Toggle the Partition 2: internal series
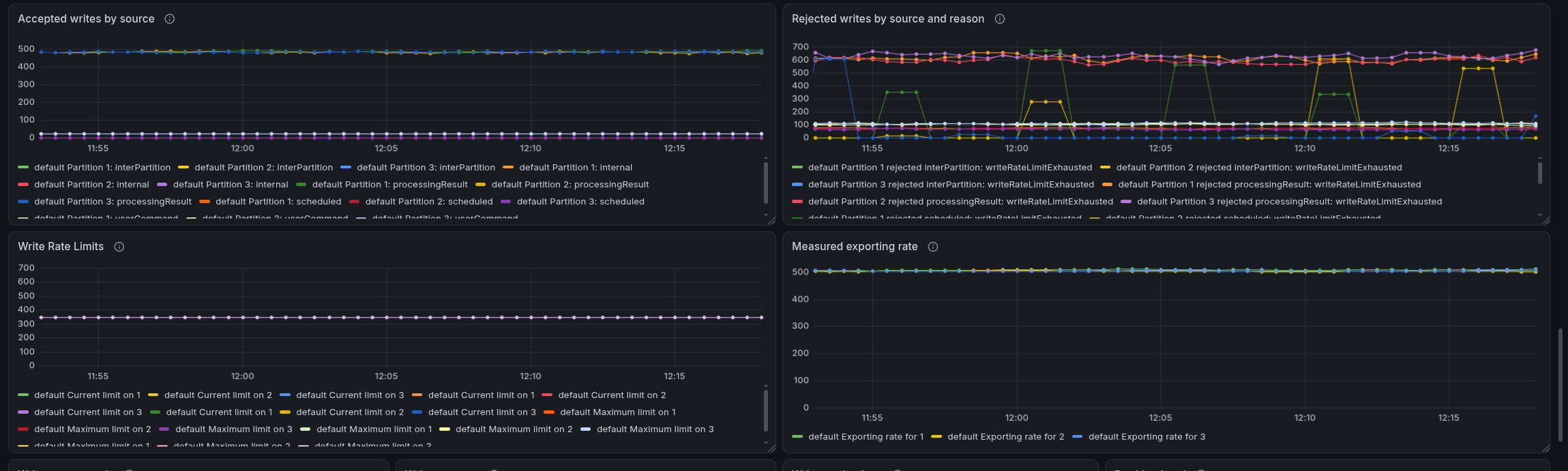 coord(91,185)
